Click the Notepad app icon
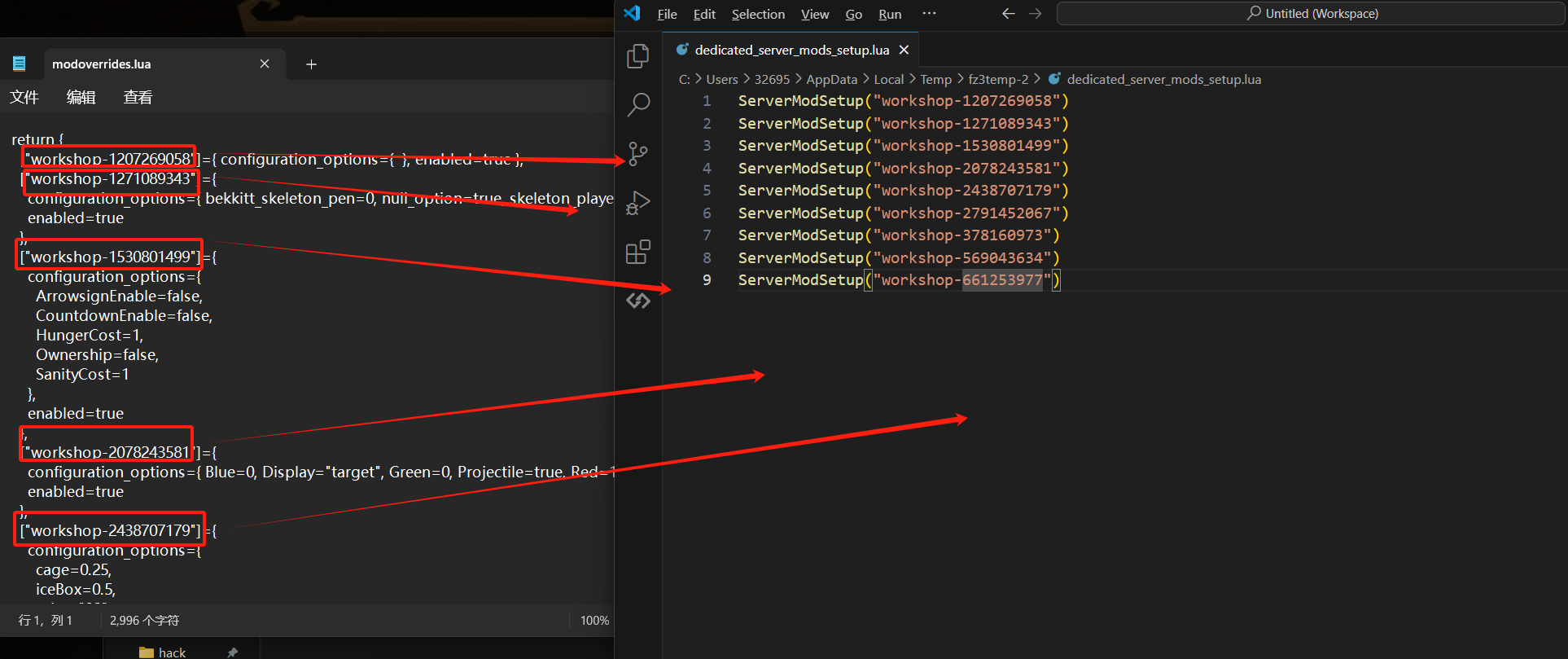Screen dimensions: 1568x659 click(20, 64)
